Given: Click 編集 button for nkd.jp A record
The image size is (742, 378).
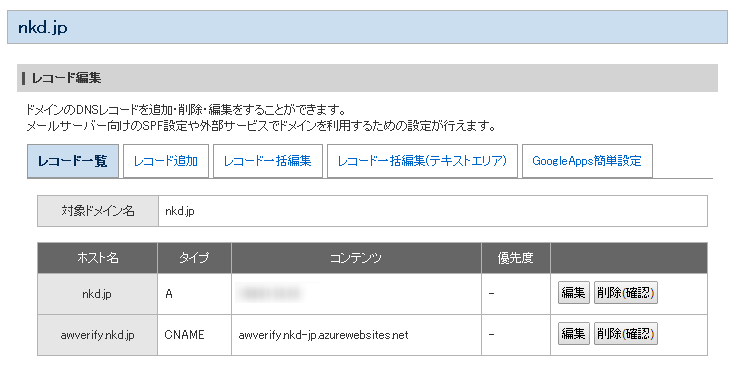Looking at the screenshot, I should click(x=574, y=293).
